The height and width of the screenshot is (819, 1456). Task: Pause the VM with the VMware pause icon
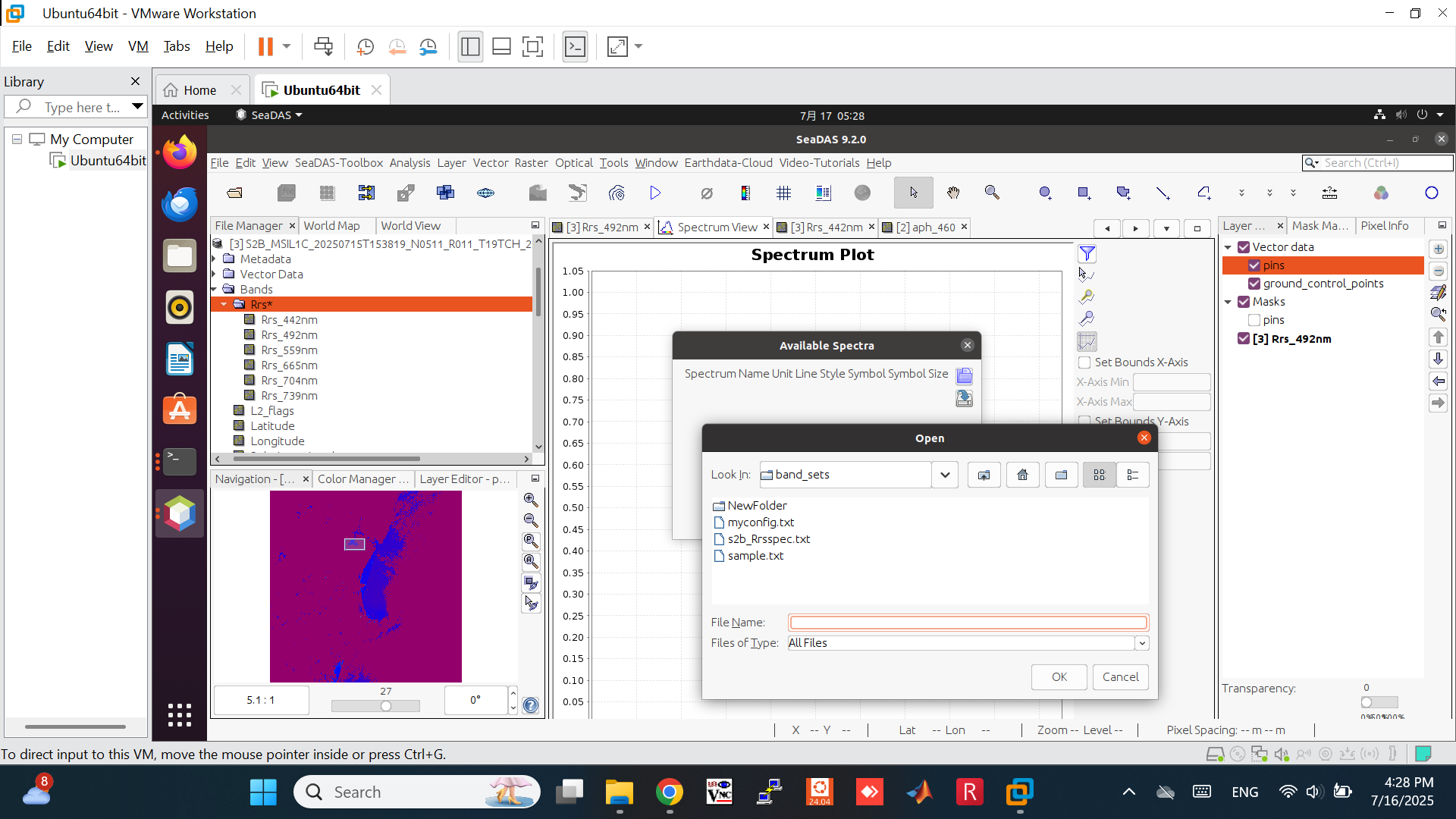(265, 46)
